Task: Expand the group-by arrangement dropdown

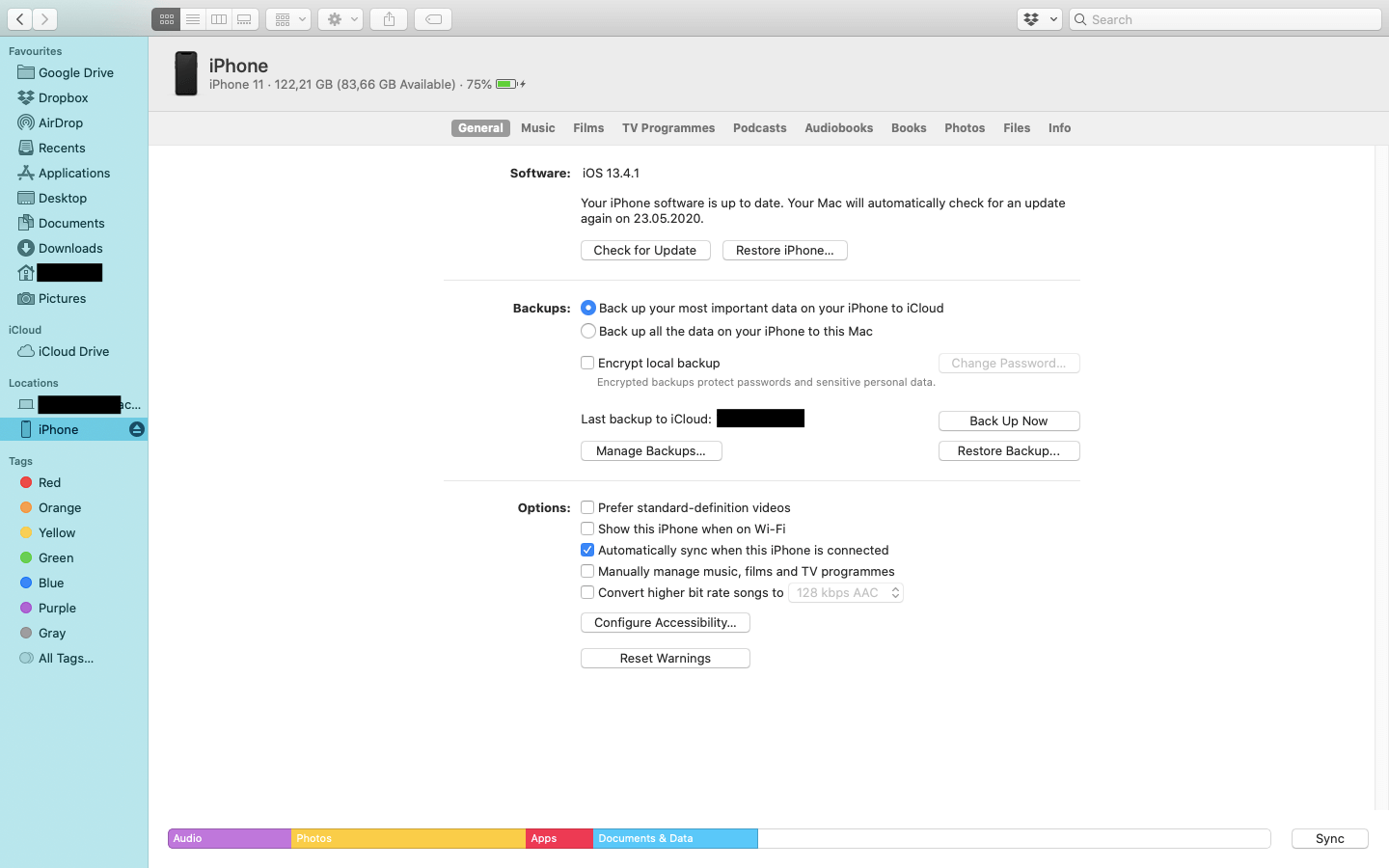Action: pyautogui.click(x=288, y=19)
